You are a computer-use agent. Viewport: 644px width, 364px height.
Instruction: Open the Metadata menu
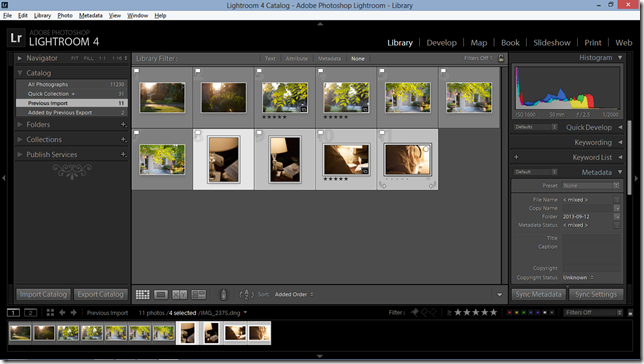(x=90, y=16)
